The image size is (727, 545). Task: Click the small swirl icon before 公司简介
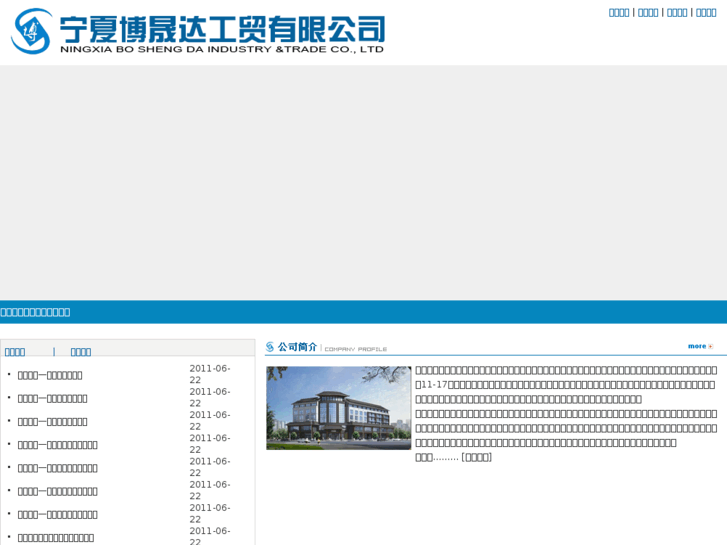(270, 346)
